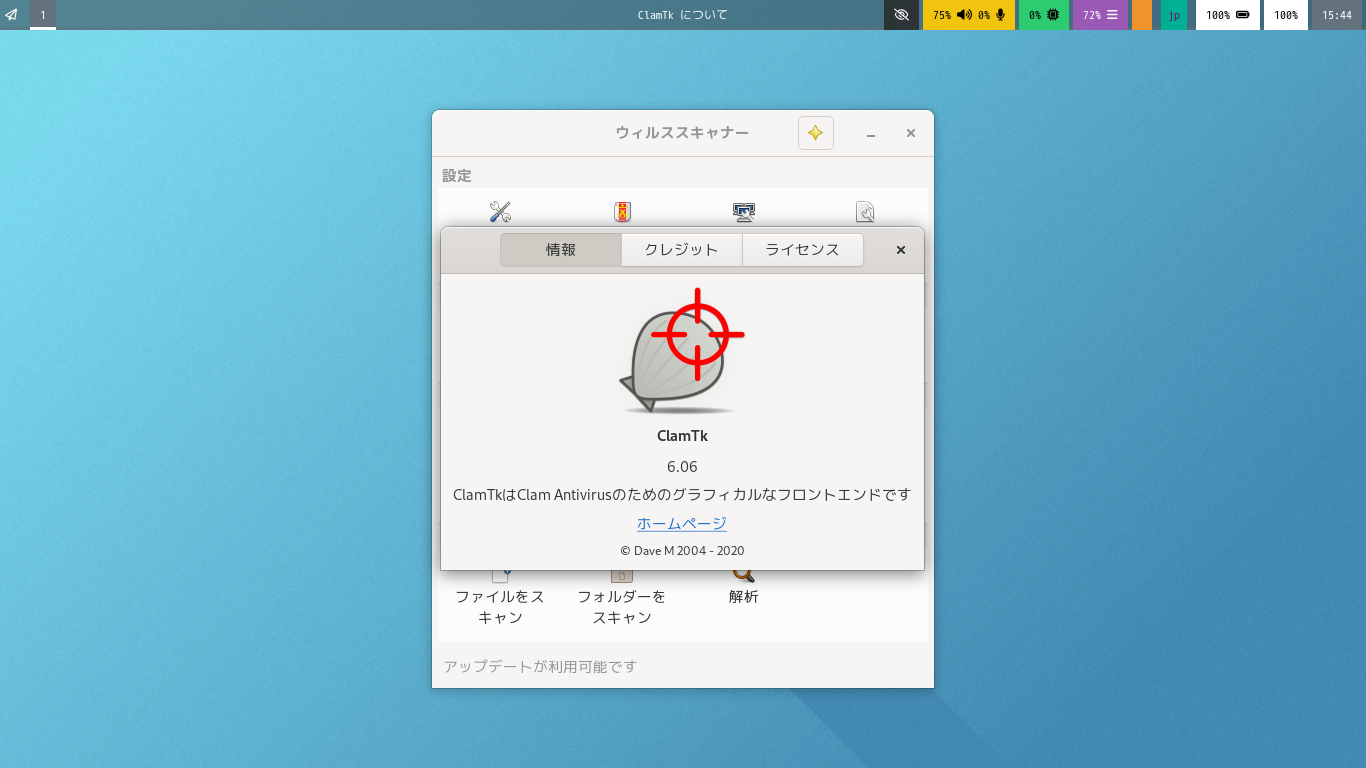Click the yellow star button in the ウィルススキャナー header
1366x768 pixels.
point(816,133)
